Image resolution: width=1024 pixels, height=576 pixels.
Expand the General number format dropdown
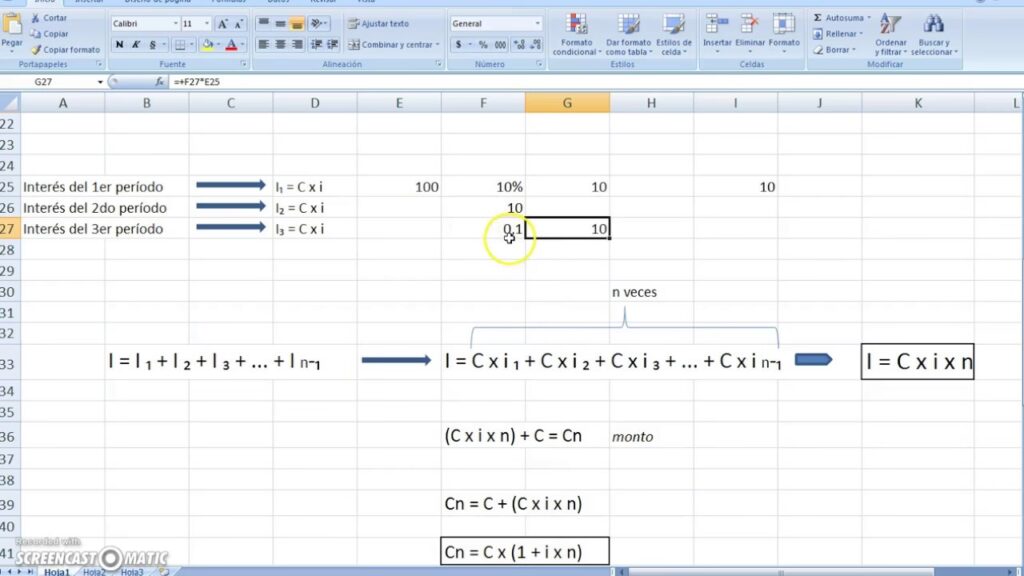[x=537, y=23]
